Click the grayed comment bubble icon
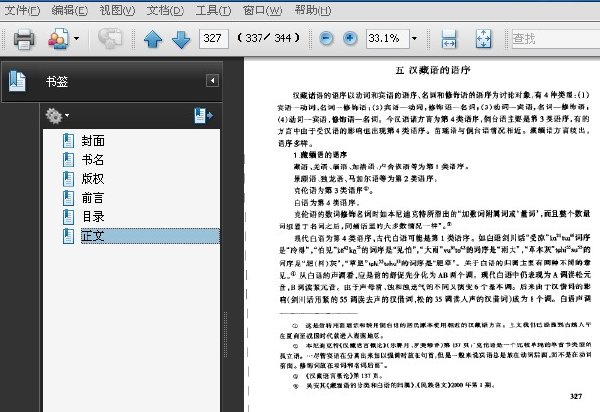 pos(110,38)
